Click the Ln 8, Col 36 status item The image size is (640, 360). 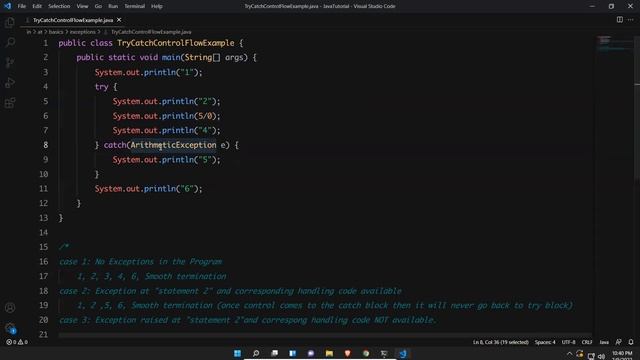coord(500,342)
